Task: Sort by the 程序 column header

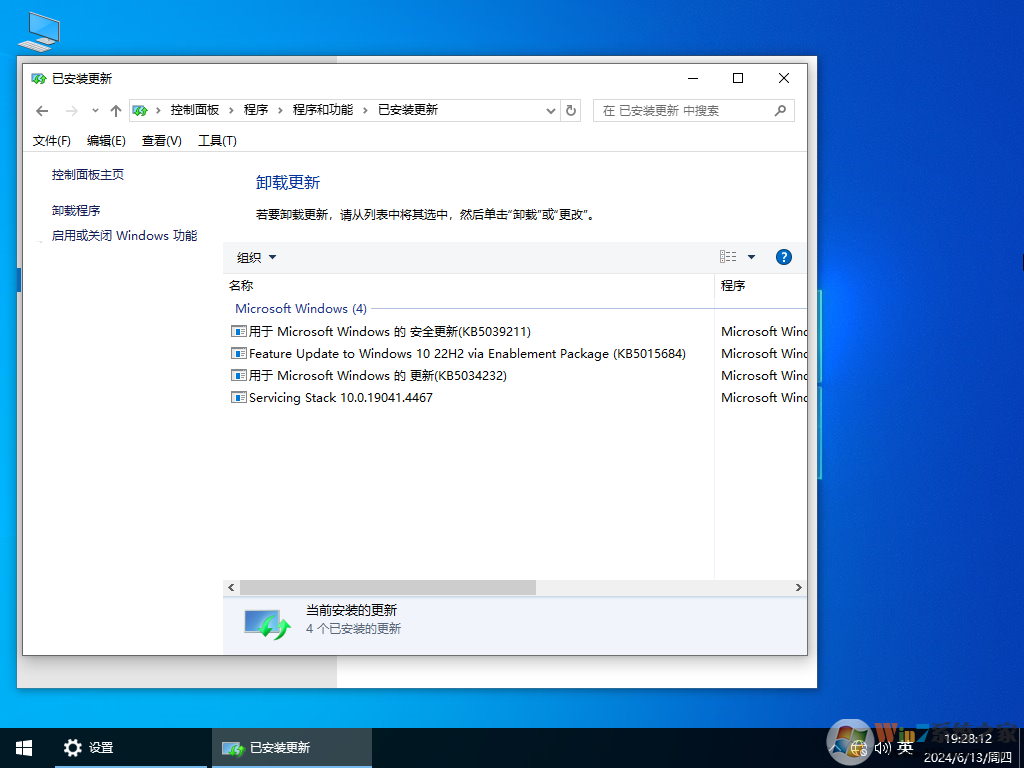Action: pos(761,285)
